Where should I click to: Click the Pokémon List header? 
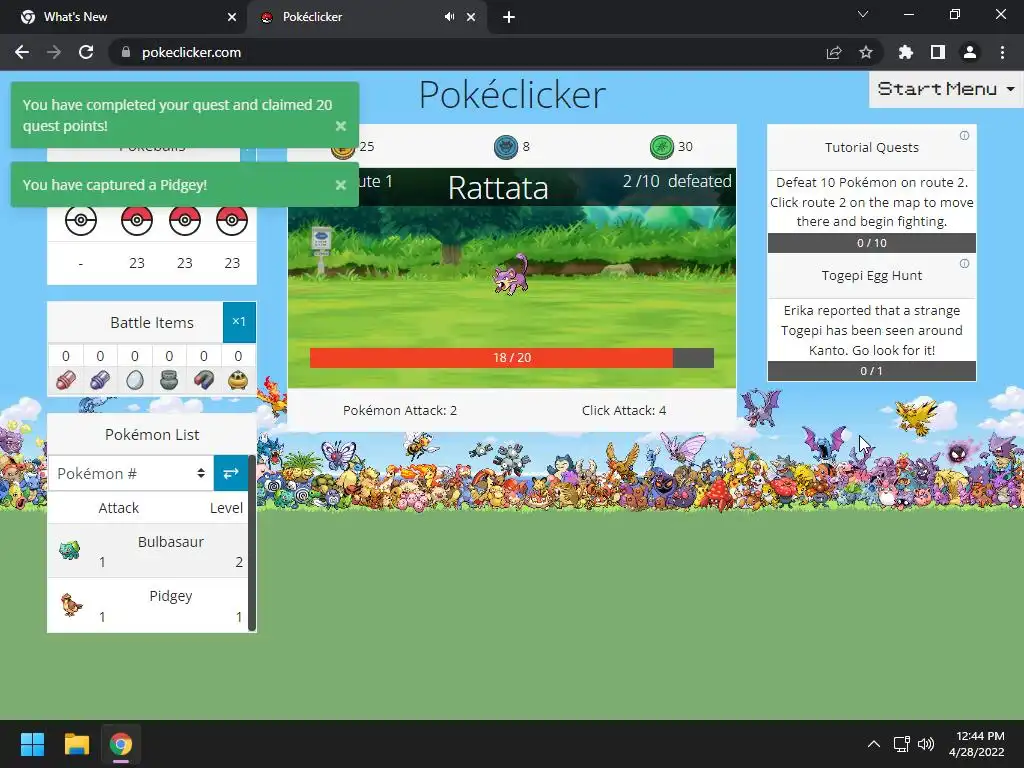point(152,434)
